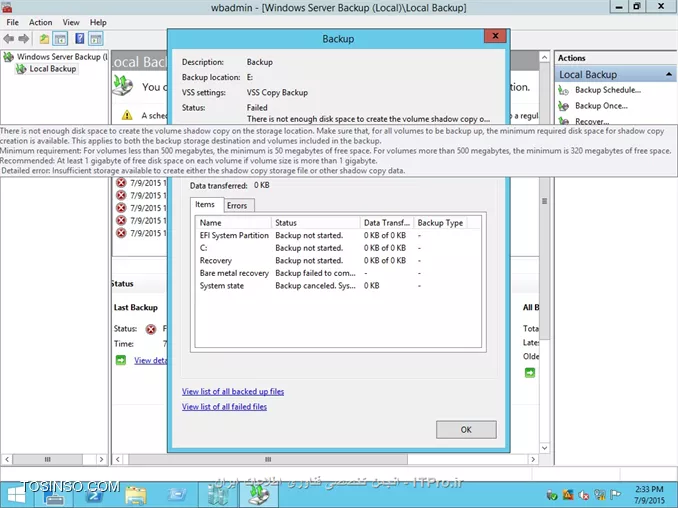The width and height of the screenshot is (678, 508).
Task: Click the main pane horizontal scrollbar thumb
Action: [268, 459]
